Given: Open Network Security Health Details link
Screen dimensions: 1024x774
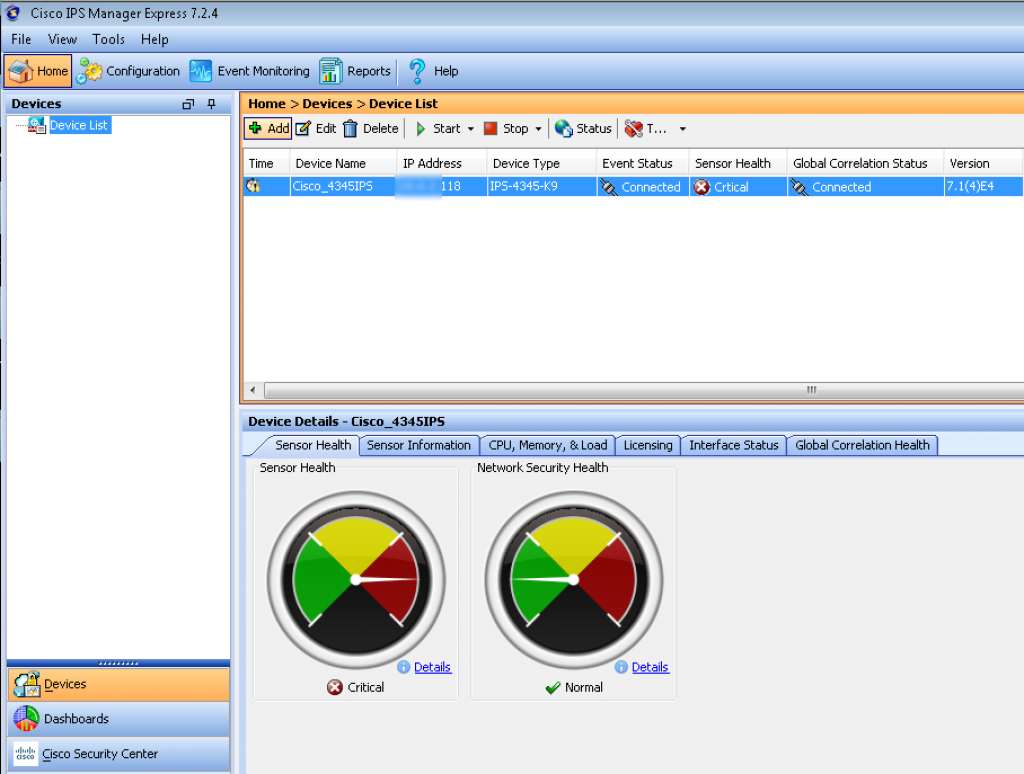Looking at the screenshot, I should pyautogui.click(x=650, y=667).
